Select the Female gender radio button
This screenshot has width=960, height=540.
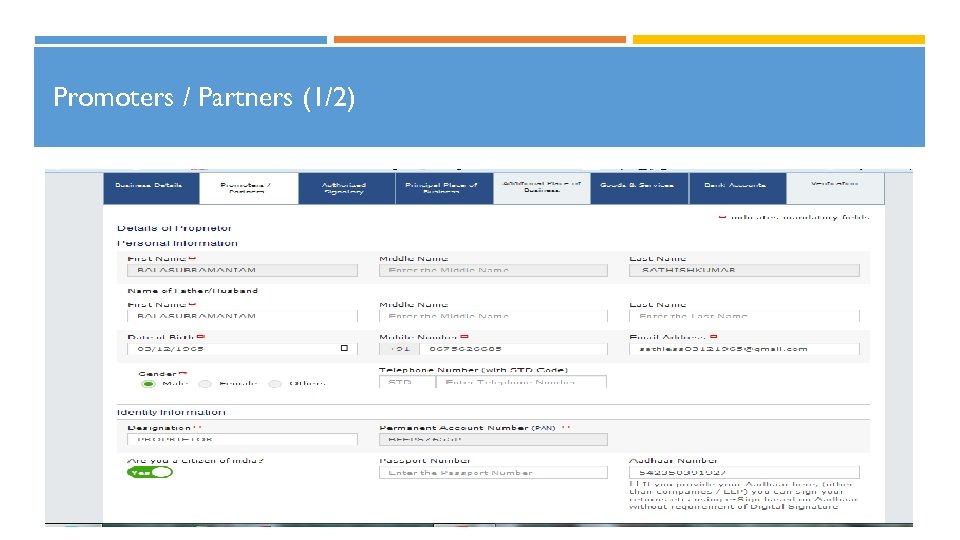204,384
